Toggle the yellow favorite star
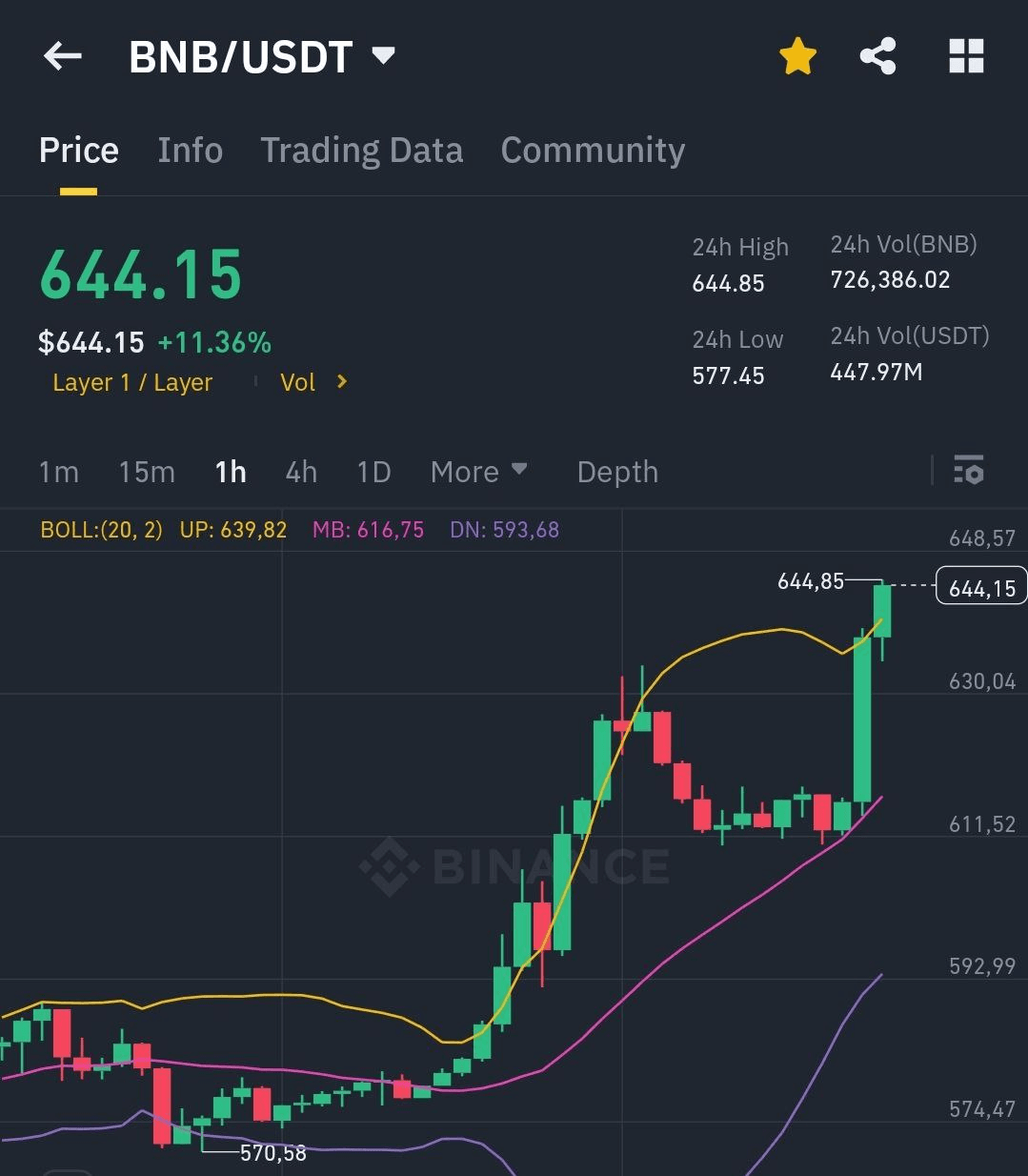 797,57
